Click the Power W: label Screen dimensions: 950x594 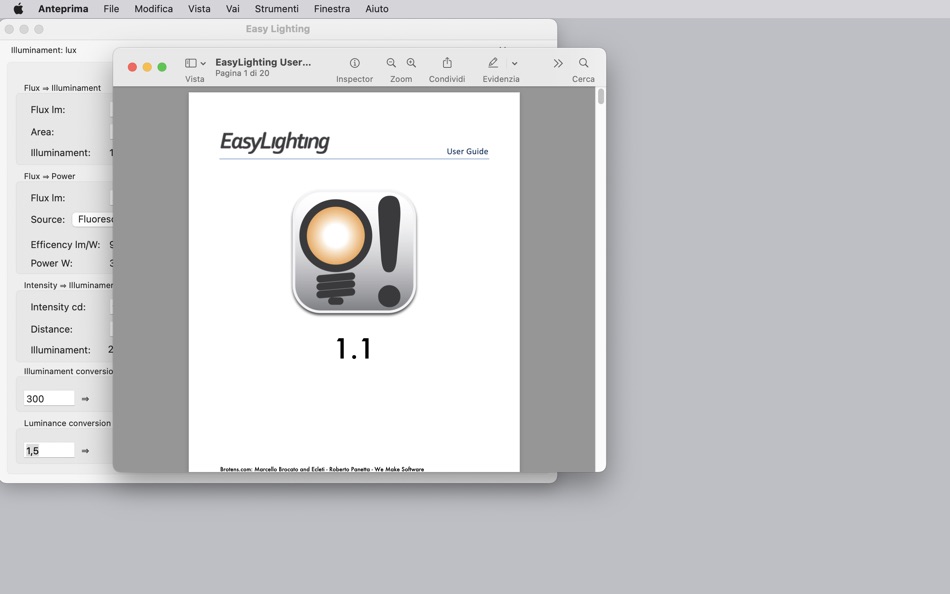(x=51, y=263)
